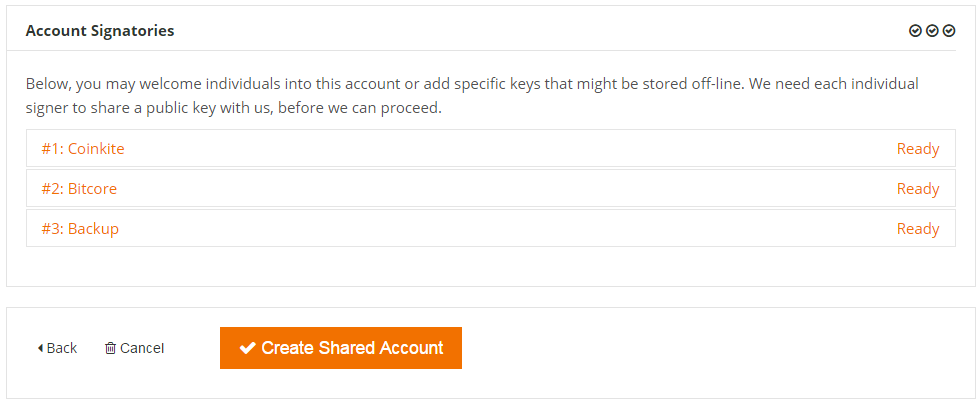Click the Ready status for Bitcore
Screen dimensions: 978x407
(917, 189)
